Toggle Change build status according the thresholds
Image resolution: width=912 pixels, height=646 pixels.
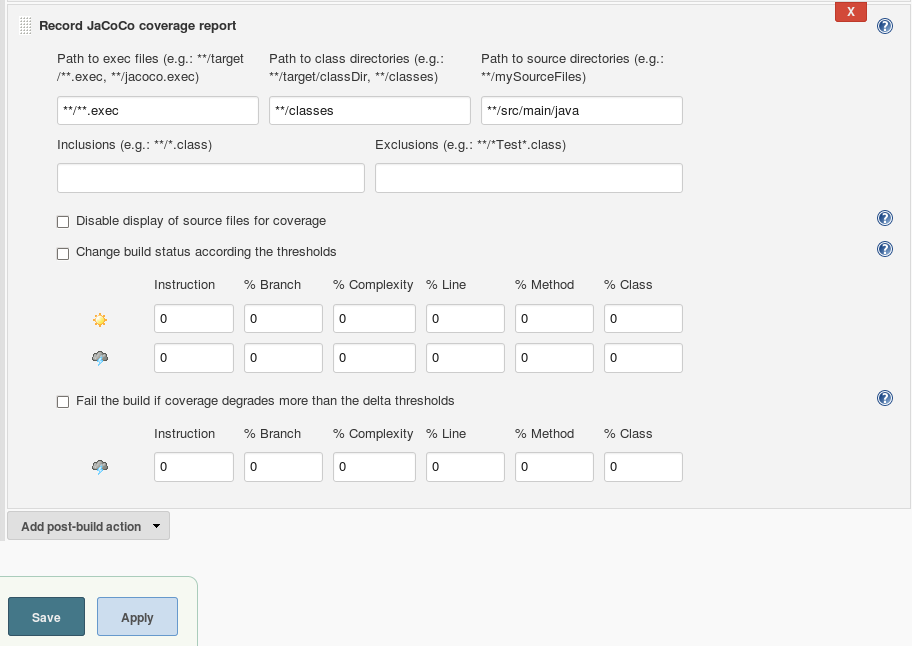pos(63,253)
